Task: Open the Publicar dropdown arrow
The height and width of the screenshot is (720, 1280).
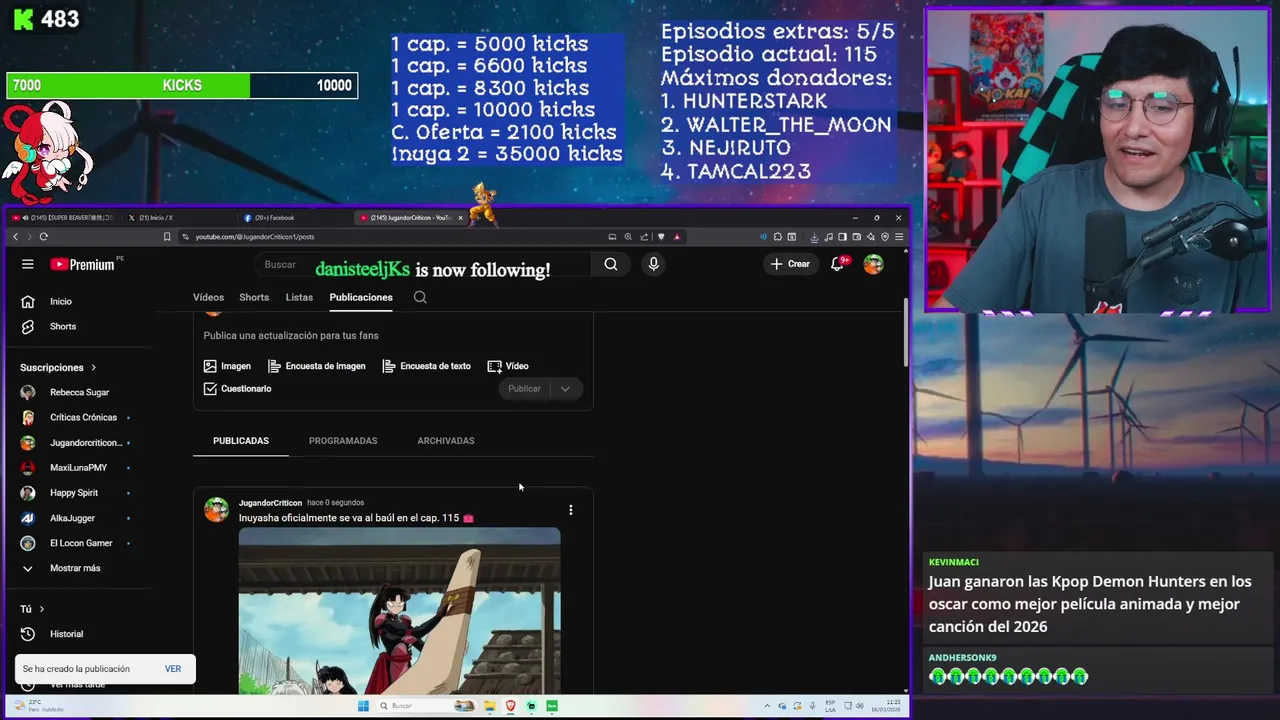Action: click(x=565, y=389)
